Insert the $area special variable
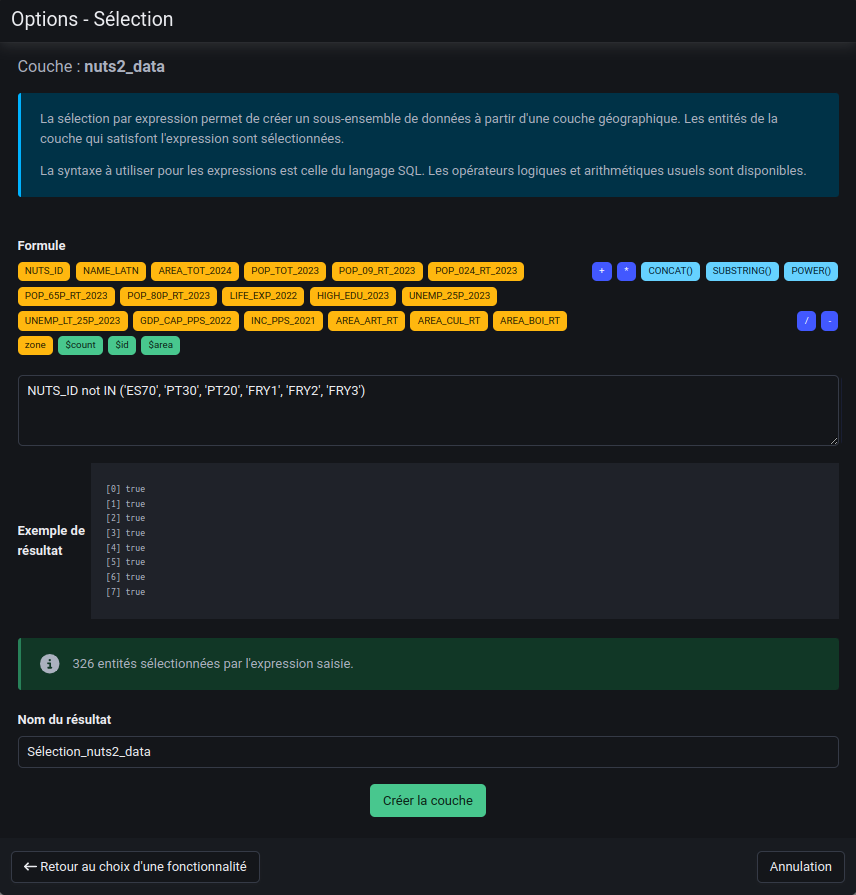 coord(160,345)
